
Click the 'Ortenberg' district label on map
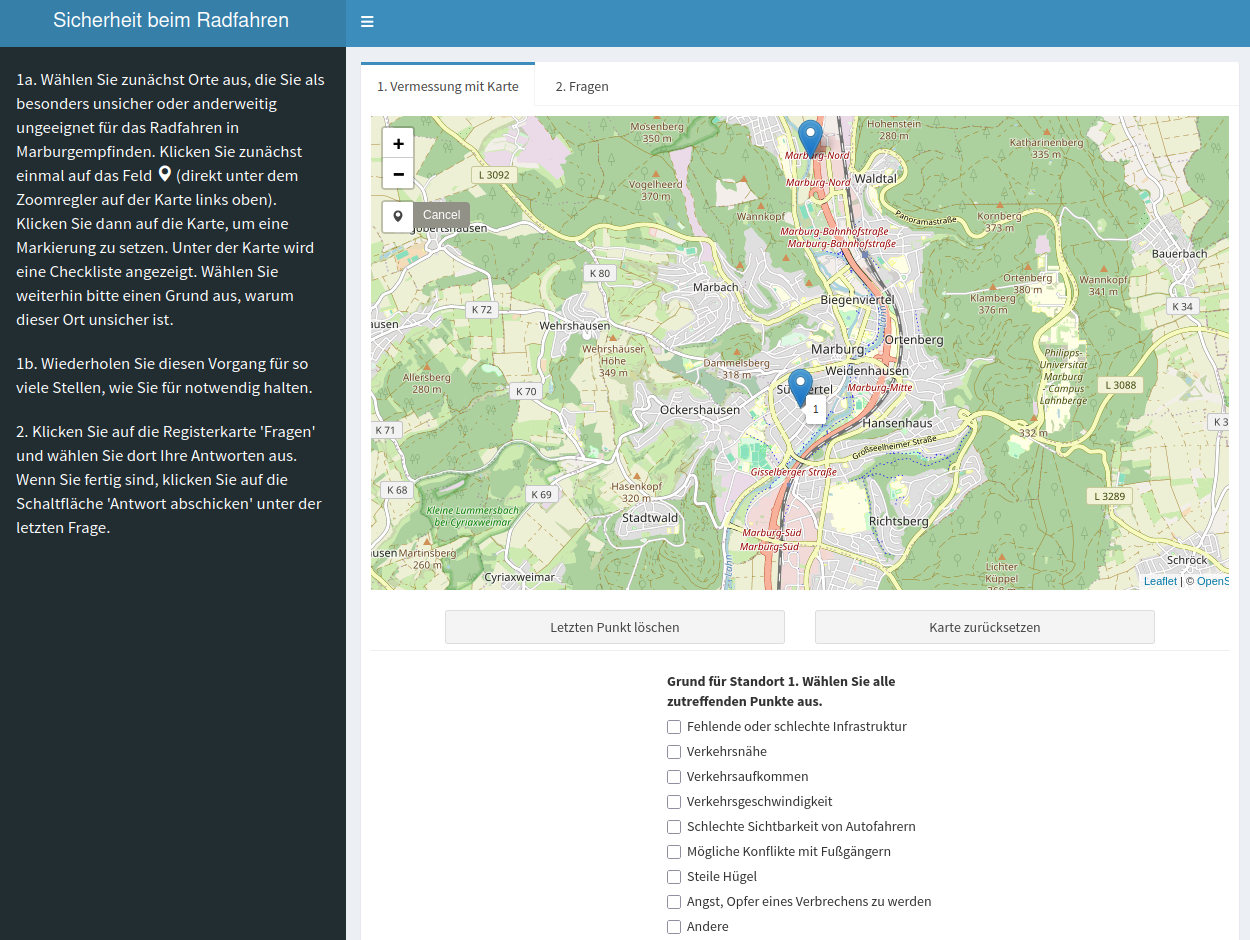(x=914, y=340)
